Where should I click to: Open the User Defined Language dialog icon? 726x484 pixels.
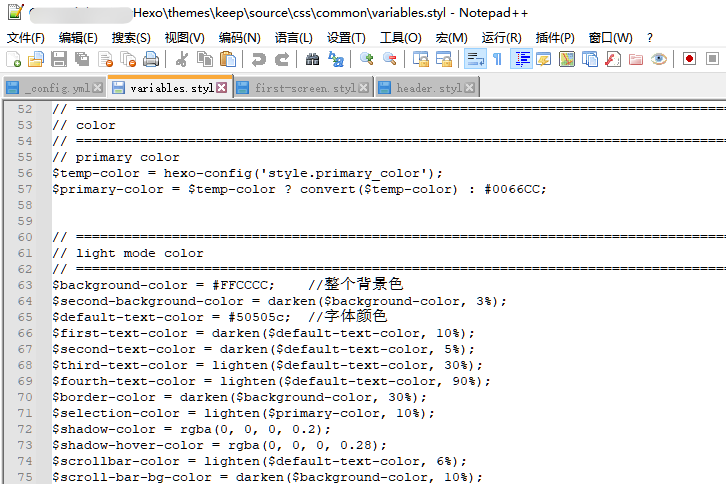[544, 59]
